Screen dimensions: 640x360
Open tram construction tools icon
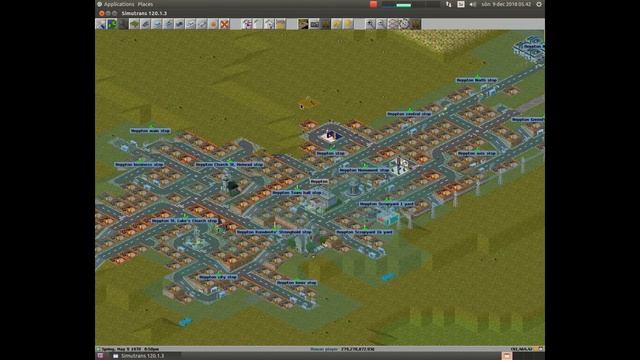tap(168, 24)
